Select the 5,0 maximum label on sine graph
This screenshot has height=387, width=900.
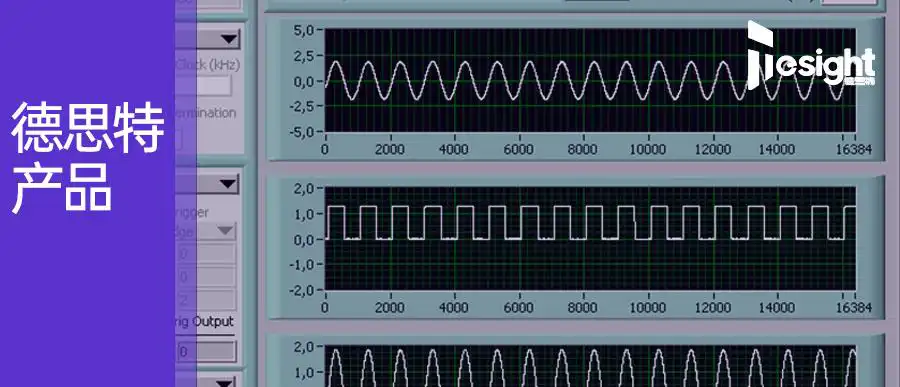click(304, 30)
